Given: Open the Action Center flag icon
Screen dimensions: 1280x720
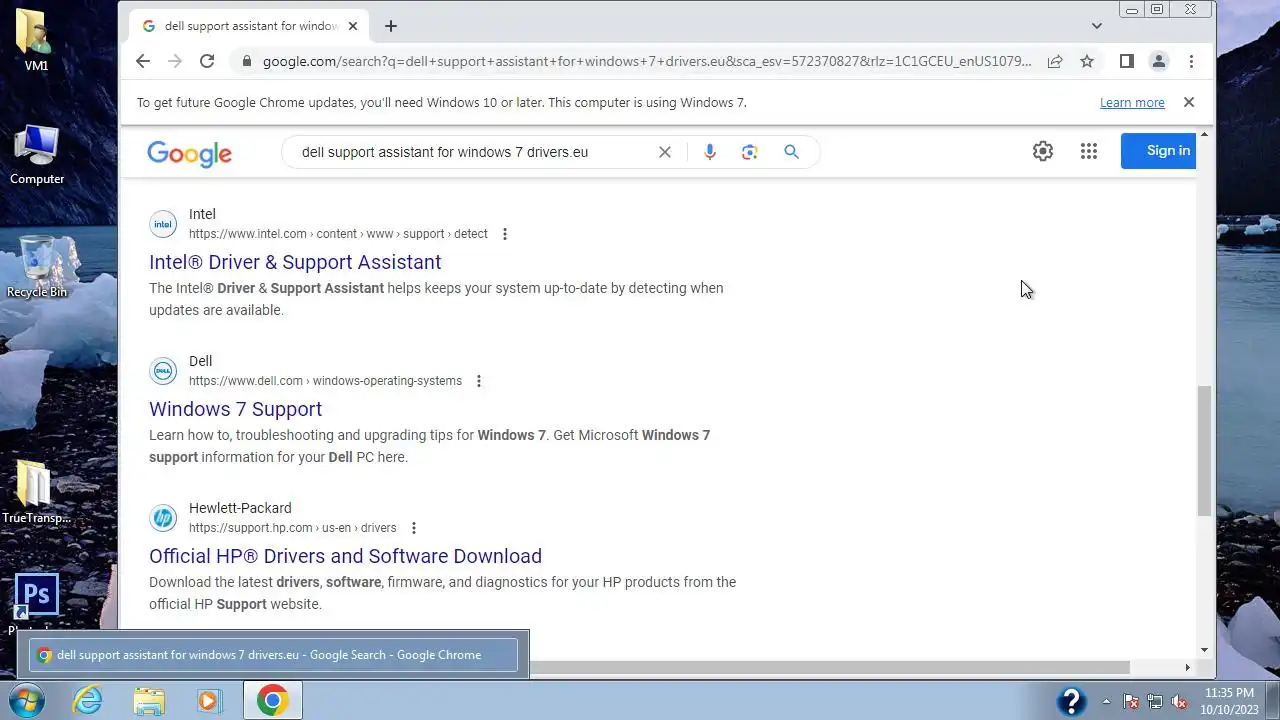Looking at the screenshot, I should tap(1131, 701).
